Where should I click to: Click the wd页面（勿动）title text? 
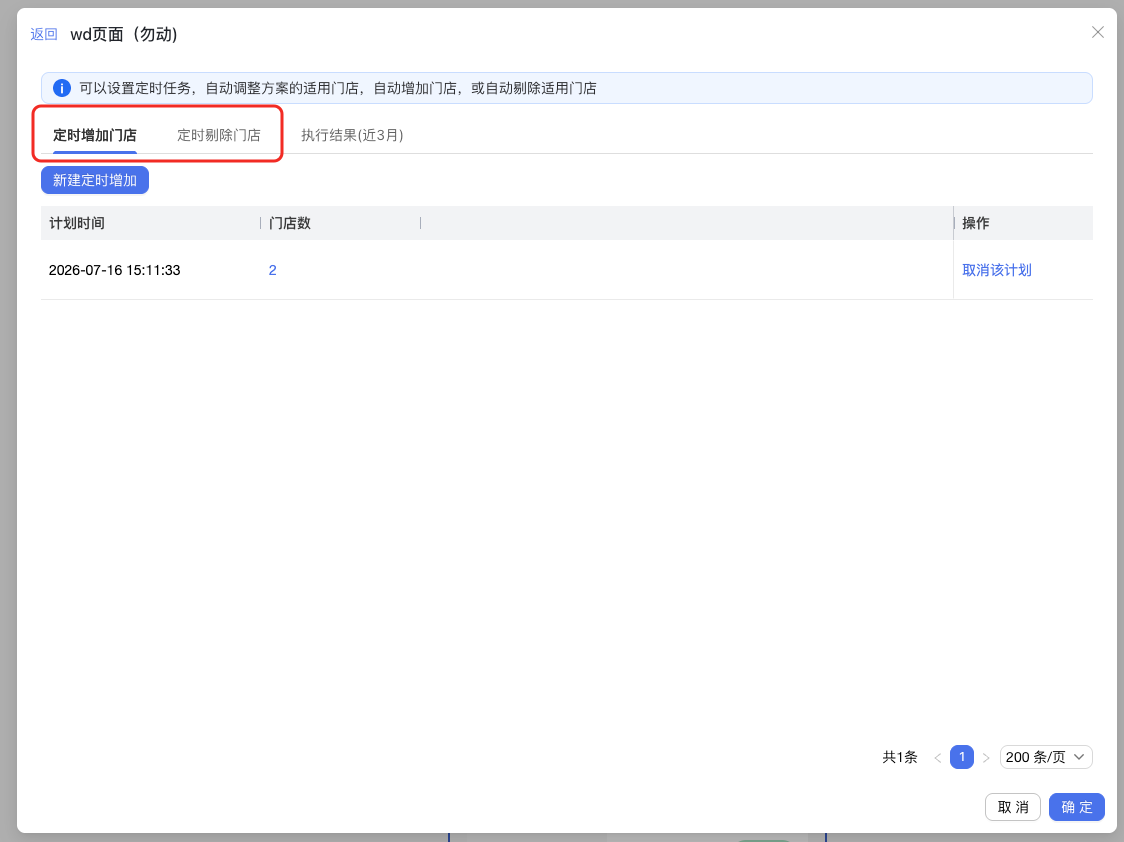tap(124, 34)
